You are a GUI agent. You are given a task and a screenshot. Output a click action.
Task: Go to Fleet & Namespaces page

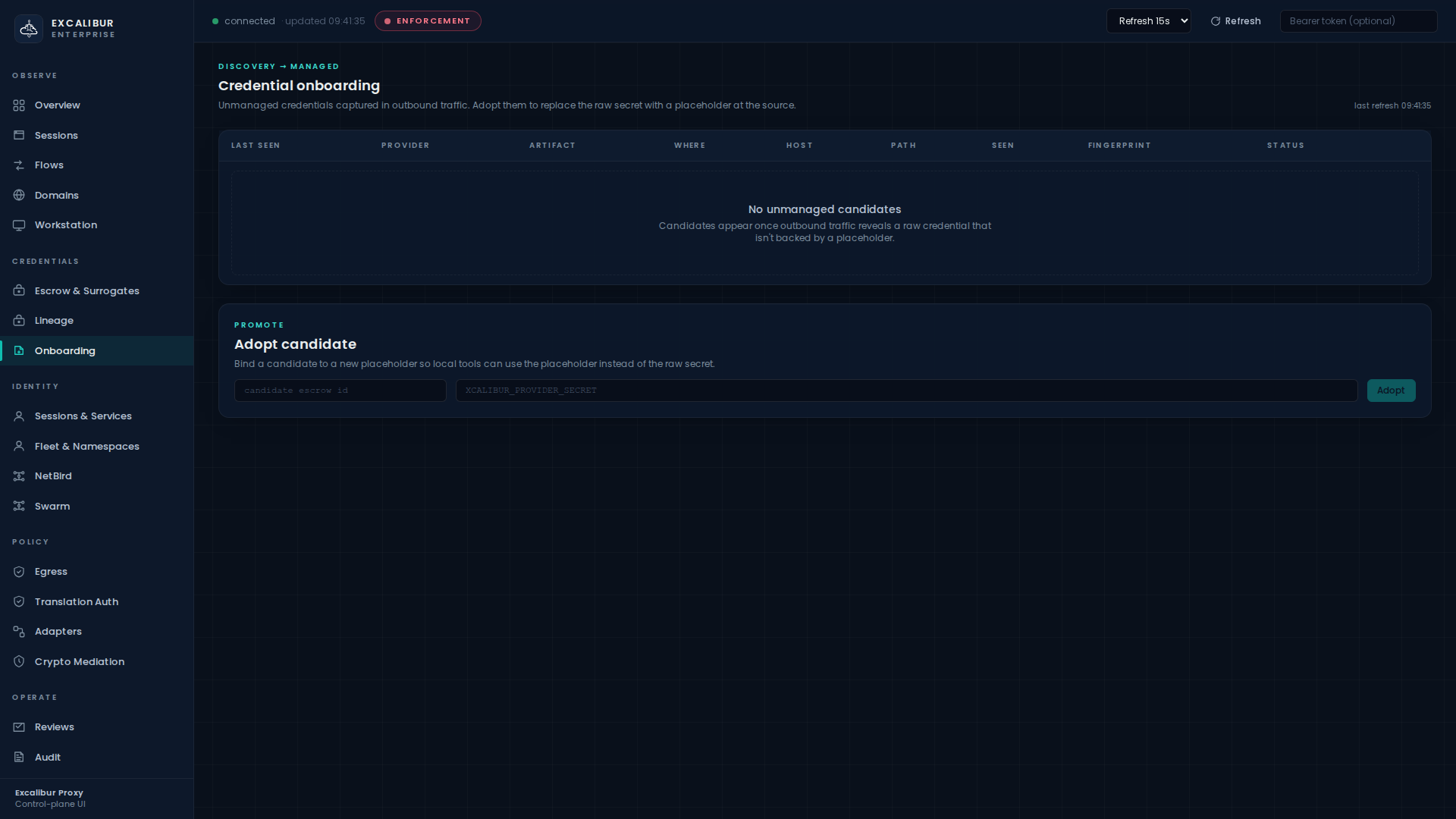86,447
